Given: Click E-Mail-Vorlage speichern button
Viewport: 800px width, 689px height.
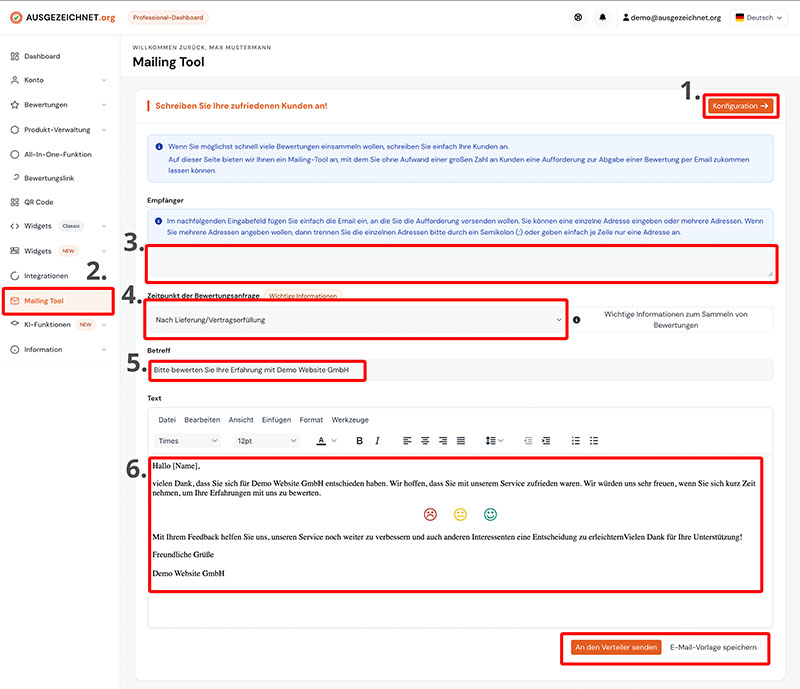Looking at the screenshot, I should point(713,647).
